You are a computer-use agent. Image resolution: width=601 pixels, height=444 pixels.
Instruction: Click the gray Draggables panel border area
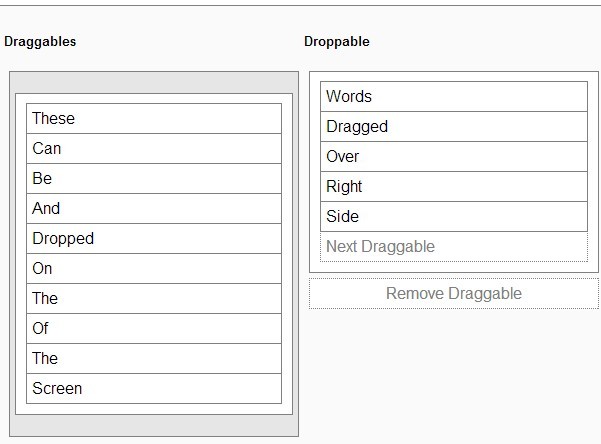pos(153,425)
